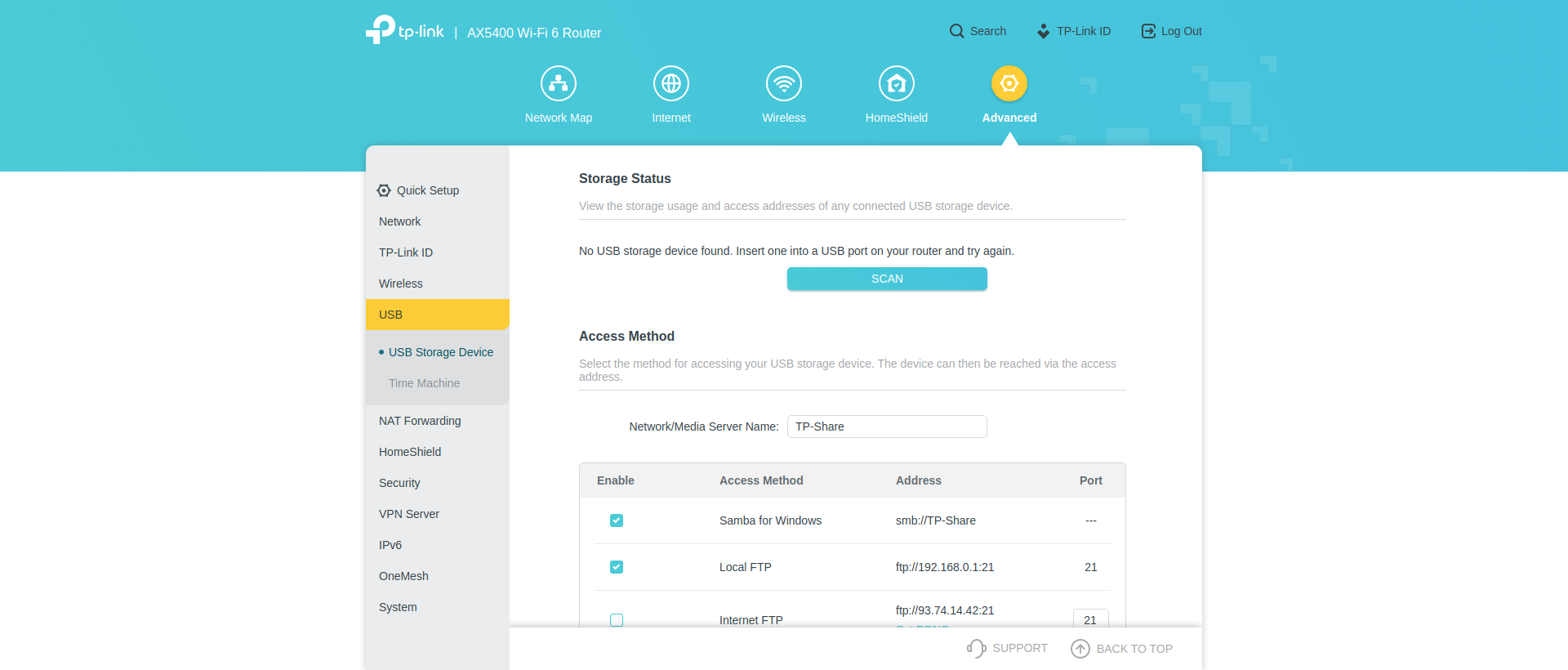Image resolution: width=1568 pixels, height=670 pixels.
Task: Expand NAT Forwarding in sidebar
Action: click(x=420, y=421)
